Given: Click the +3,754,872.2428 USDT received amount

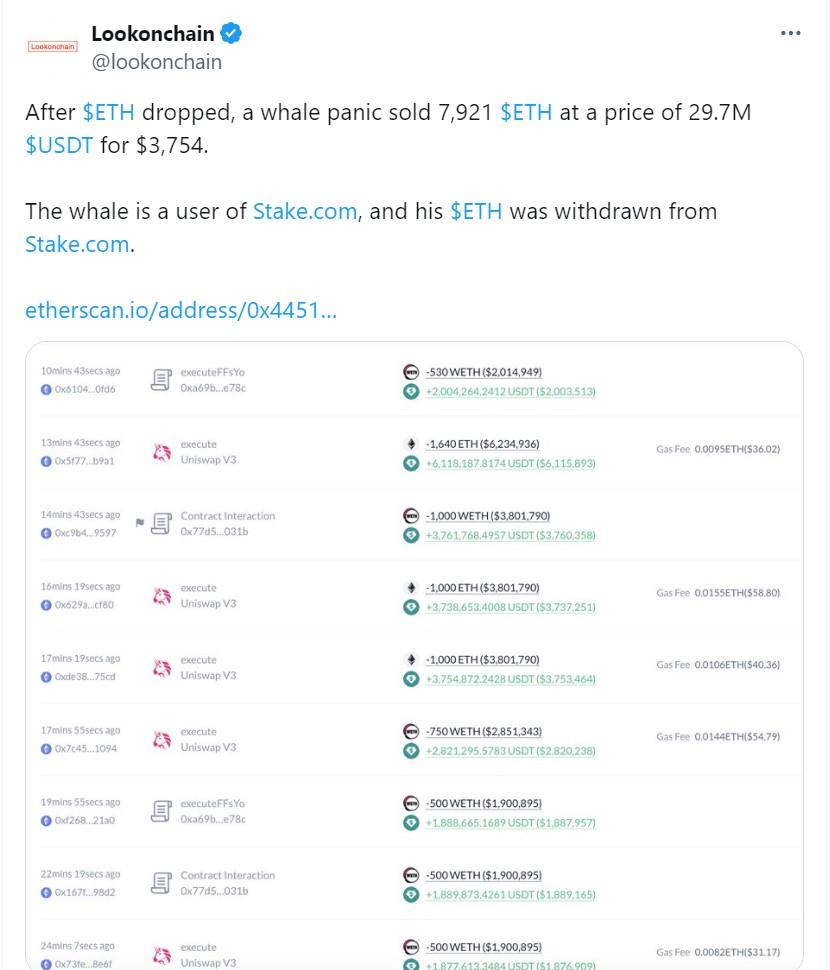Looking at the screenshot, I should coord(511,679).
